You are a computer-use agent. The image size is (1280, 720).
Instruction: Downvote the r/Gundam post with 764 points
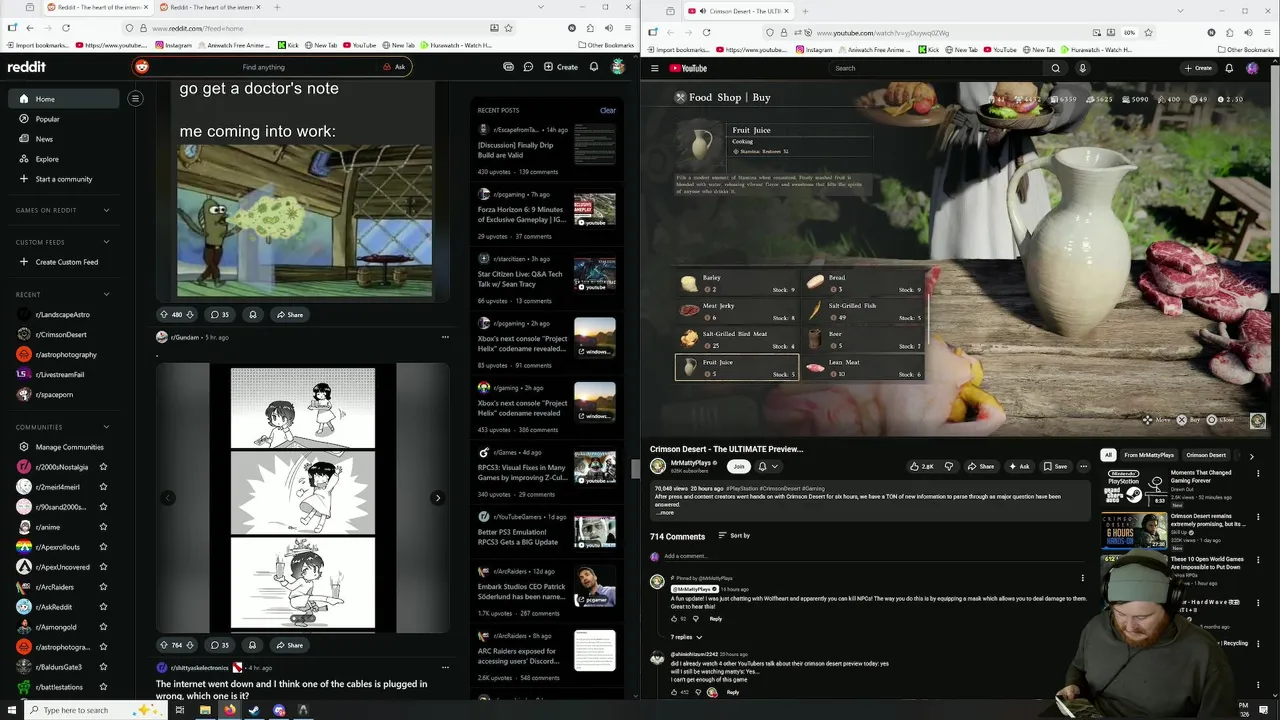(x=190, y=645)
